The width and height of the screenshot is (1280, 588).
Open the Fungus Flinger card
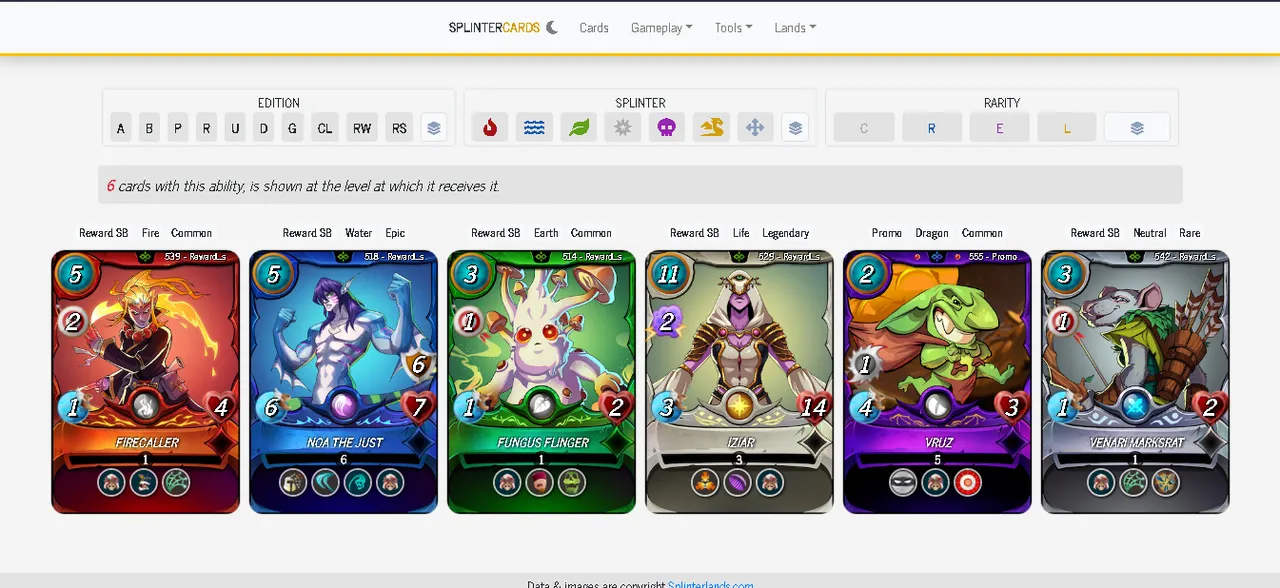tap(541, 381)
